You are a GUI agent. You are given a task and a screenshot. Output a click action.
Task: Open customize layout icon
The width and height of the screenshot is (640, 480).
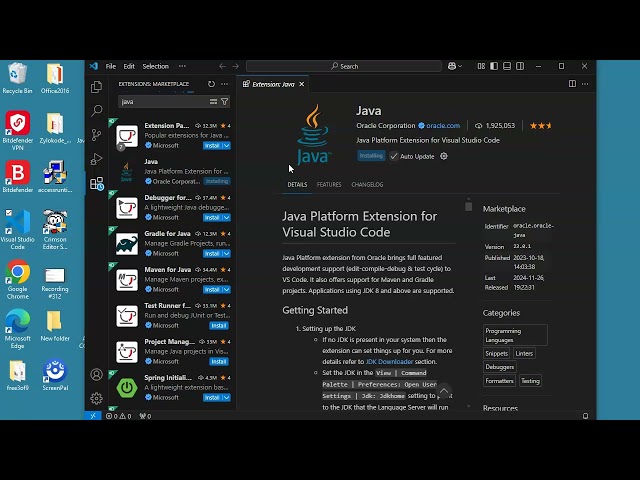481,66
